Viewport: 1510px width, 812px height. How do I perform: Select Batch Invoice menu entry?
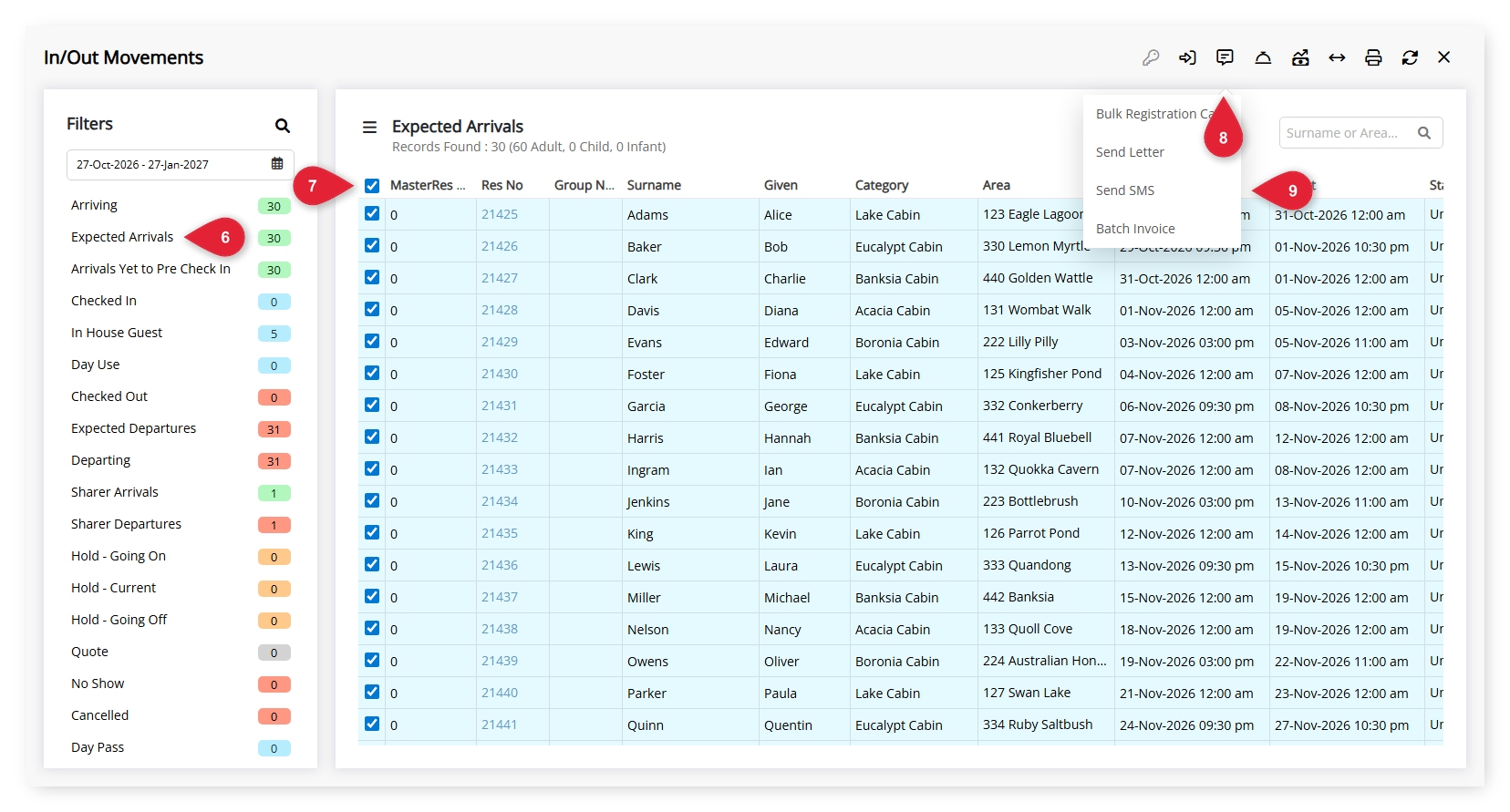[1135, 229]
